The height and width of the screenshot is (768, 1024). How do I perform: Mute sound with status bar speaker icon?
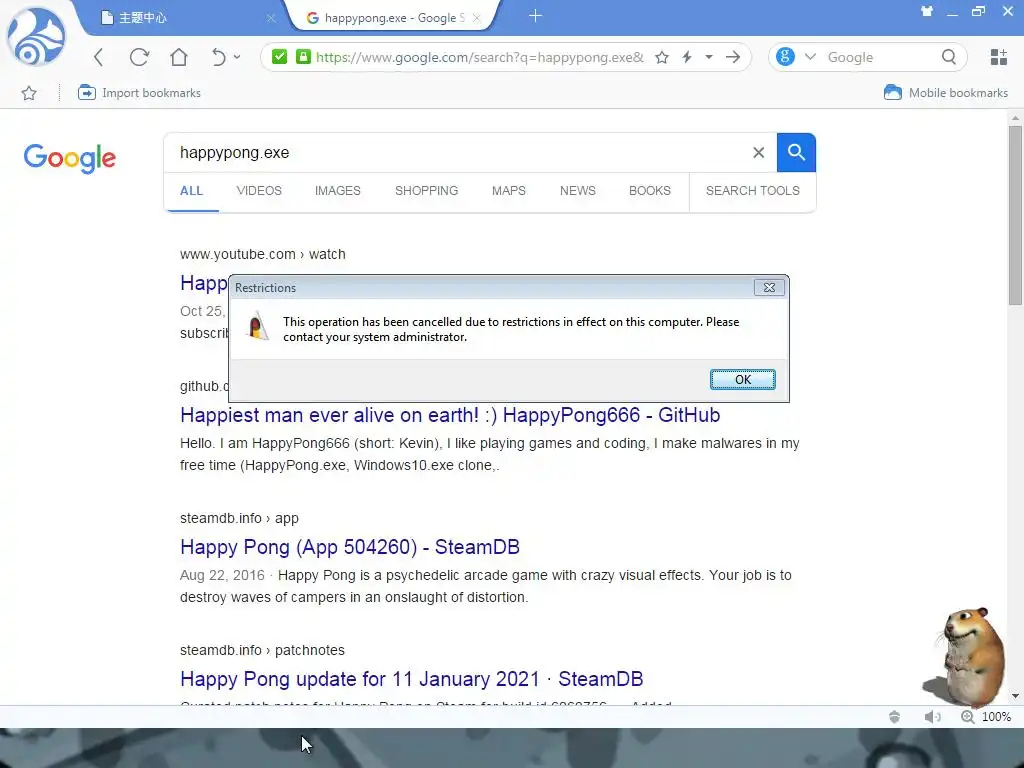(932, 716)
